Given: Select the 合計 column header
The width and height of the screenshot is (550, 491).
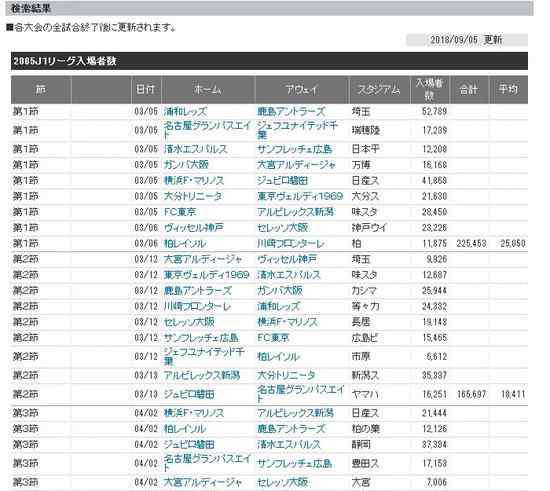Looking at the screenshot, I should (469, 89).
